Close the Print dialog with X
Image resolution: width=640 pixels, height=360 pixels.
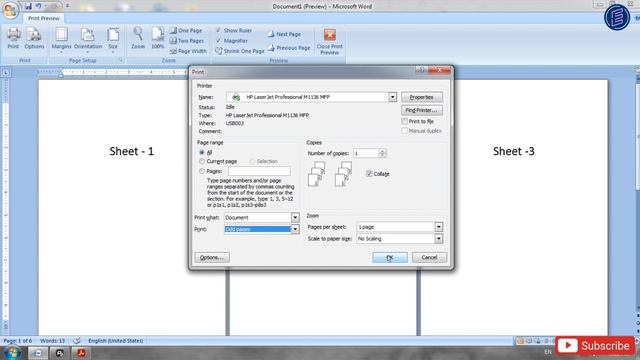440,71
